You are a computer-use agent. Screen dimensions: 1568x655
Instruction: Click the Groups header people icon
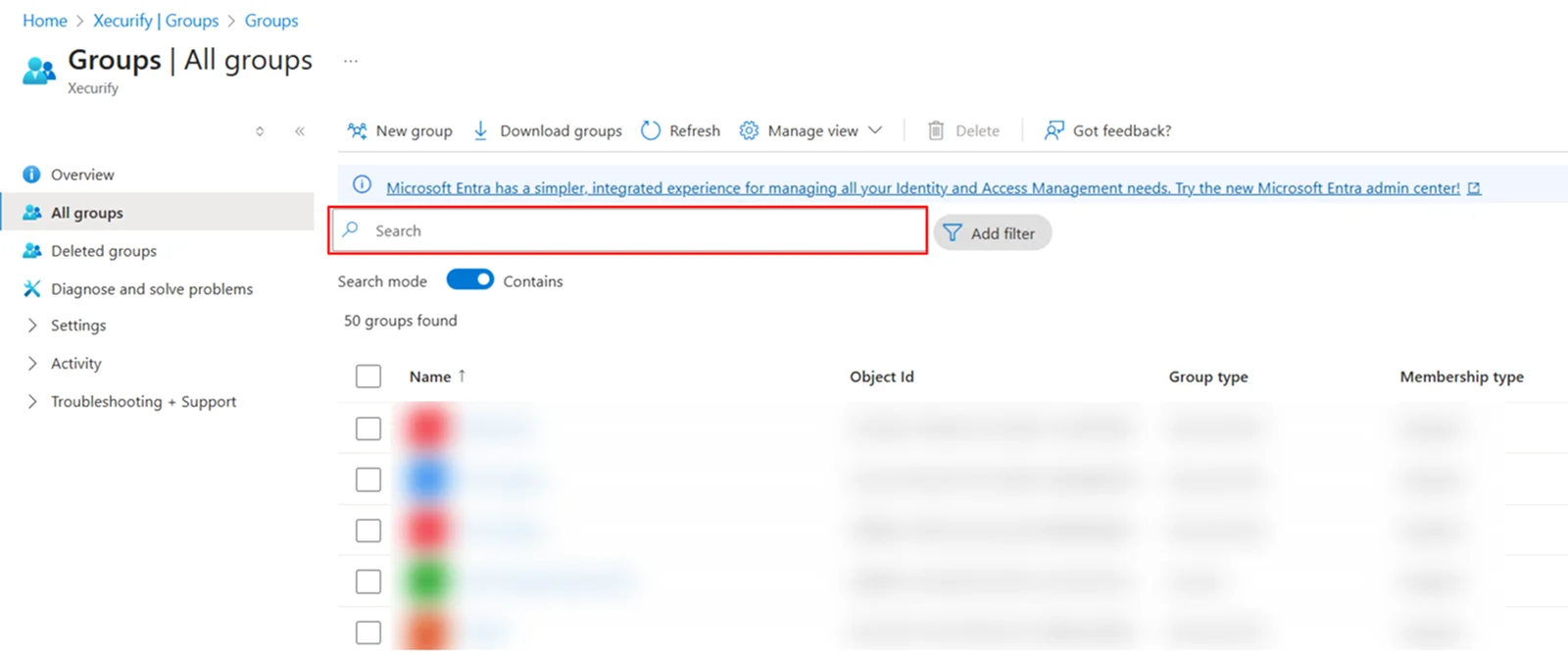coord(39,71)
